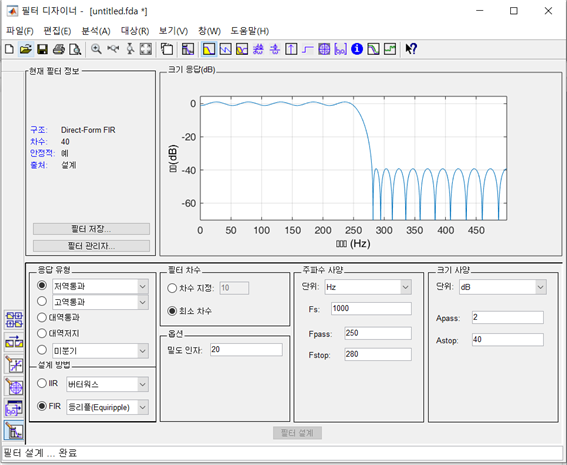Click the Save floppy disk icon
Screen dimensions: 567x465
[42, 49]
